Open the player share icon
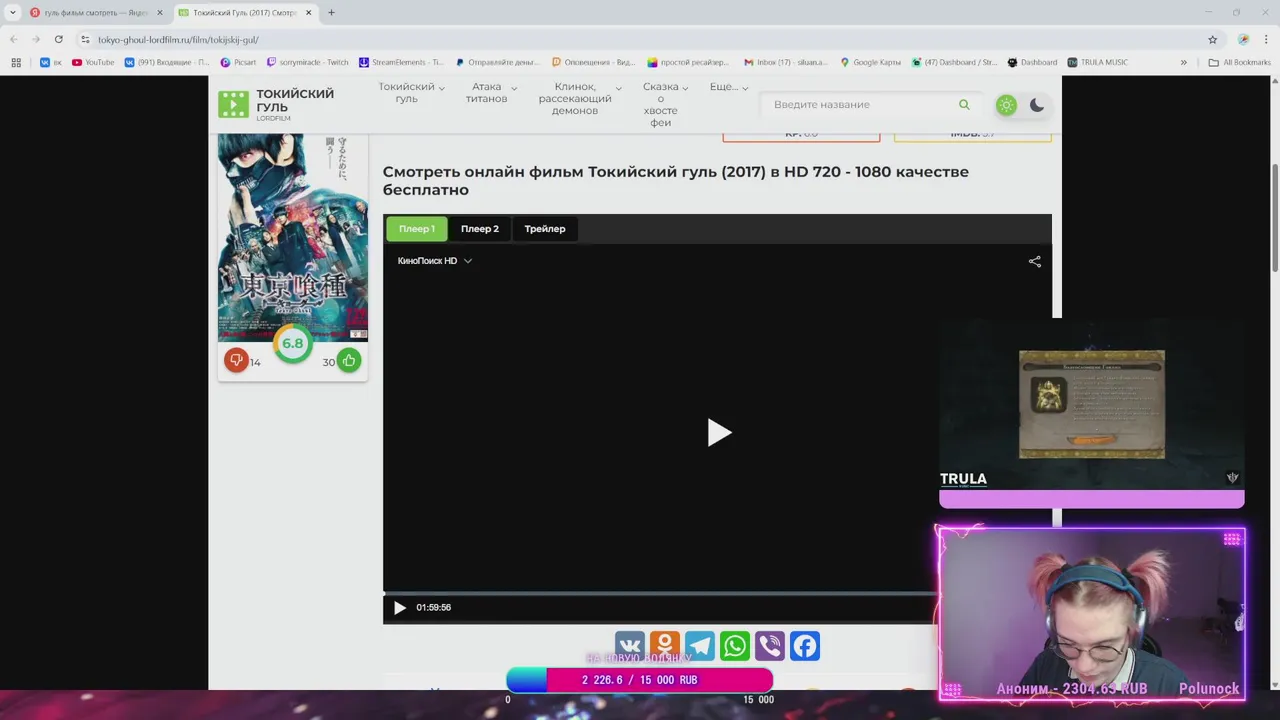Image resolution: width=1280 pixels, height=720 pixels. (x=1035, y=261)
